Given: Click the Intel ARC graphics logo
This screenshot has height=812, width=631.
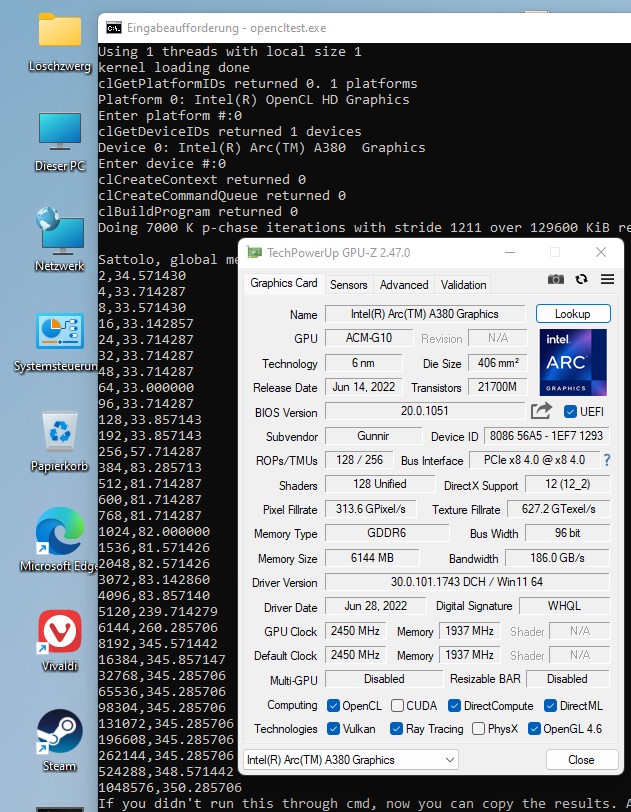Looking at the screenshot, I should click(x=572, y=362).
